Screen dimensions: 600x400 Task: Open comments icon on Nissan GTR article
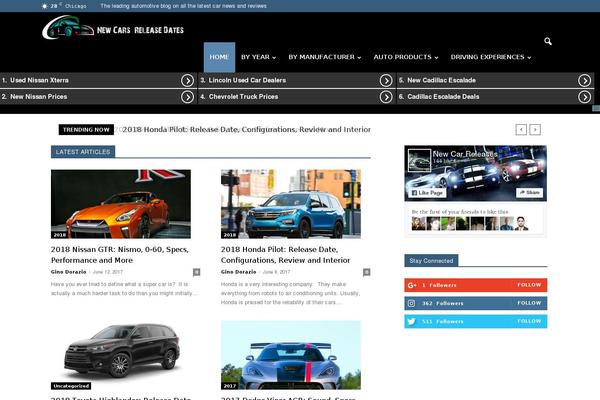click(196, 272)
